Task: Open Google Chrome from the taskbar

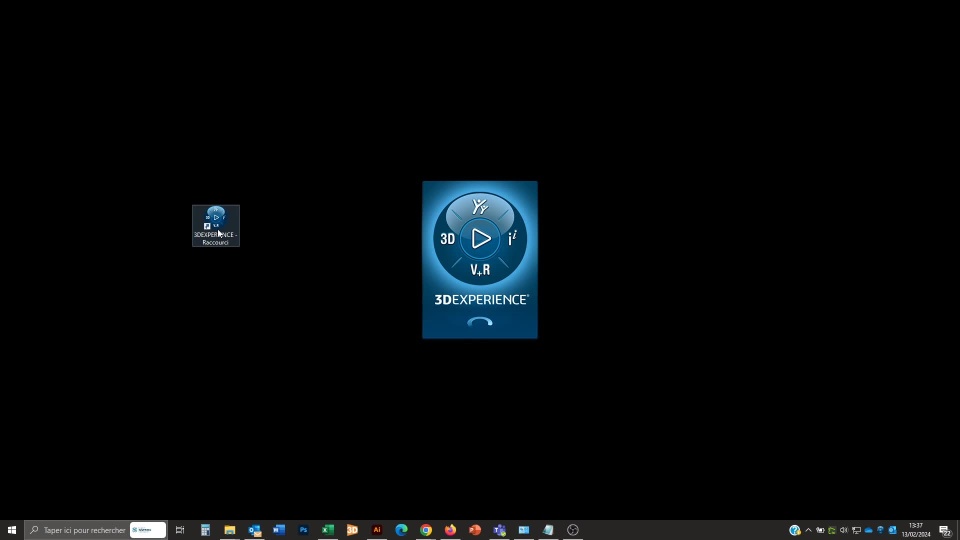Action: (x=426, y=530)
